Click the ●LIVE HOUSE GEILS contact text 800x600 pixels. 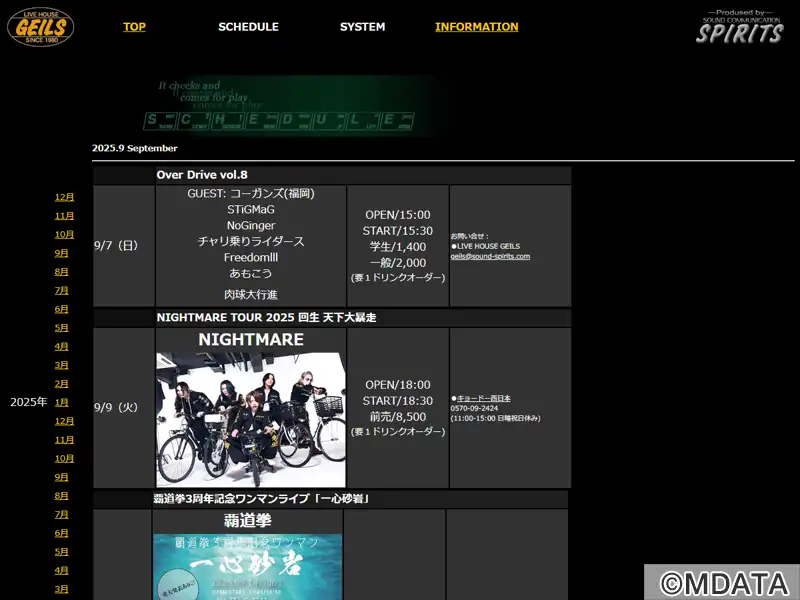485,246
